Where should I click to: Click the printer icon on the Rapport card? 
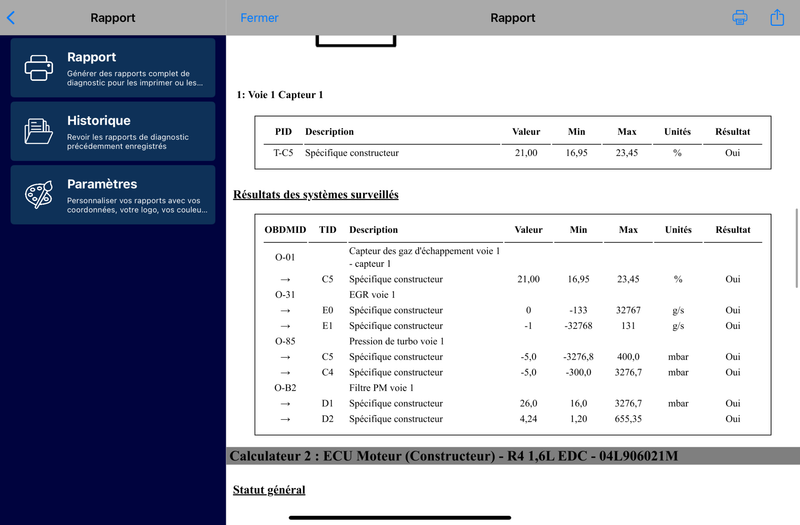tap(39, 68)
